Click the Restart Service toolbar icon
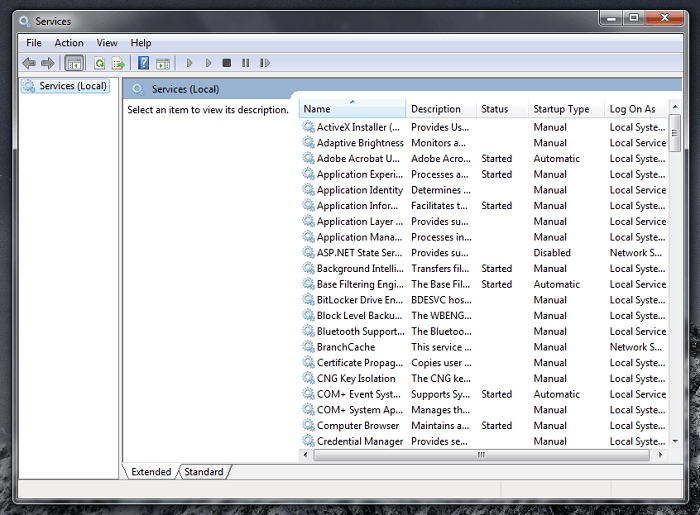 [x=265, y=63]
